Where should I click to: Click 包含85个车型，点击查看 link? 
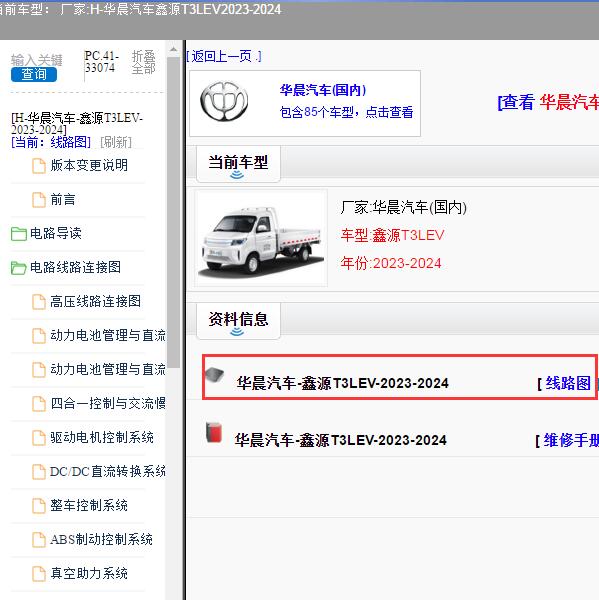pyautogui.click(x=346, y=112)
